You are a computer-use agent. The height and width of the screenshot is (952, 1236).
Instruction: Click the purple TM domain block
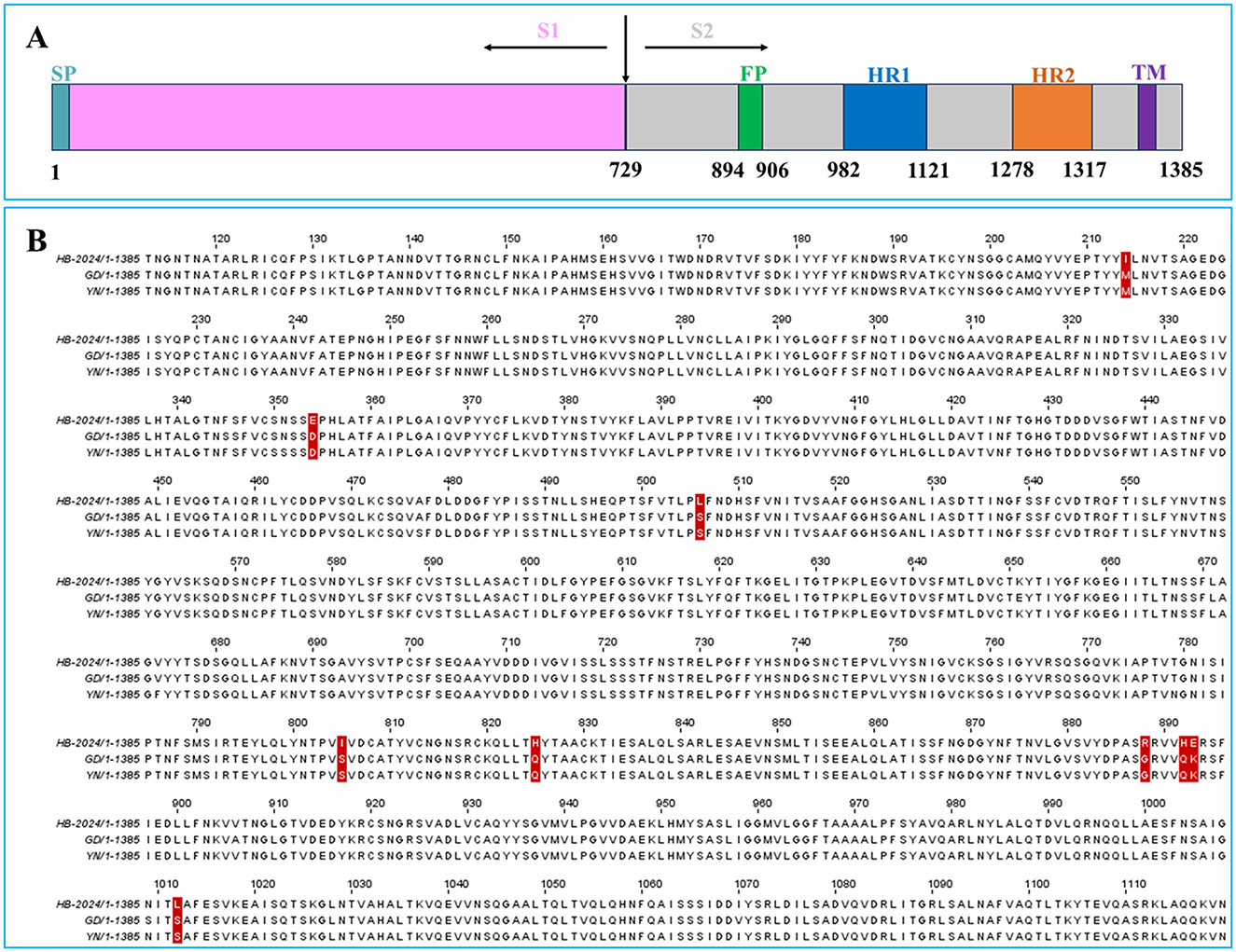click(1147, 117)
